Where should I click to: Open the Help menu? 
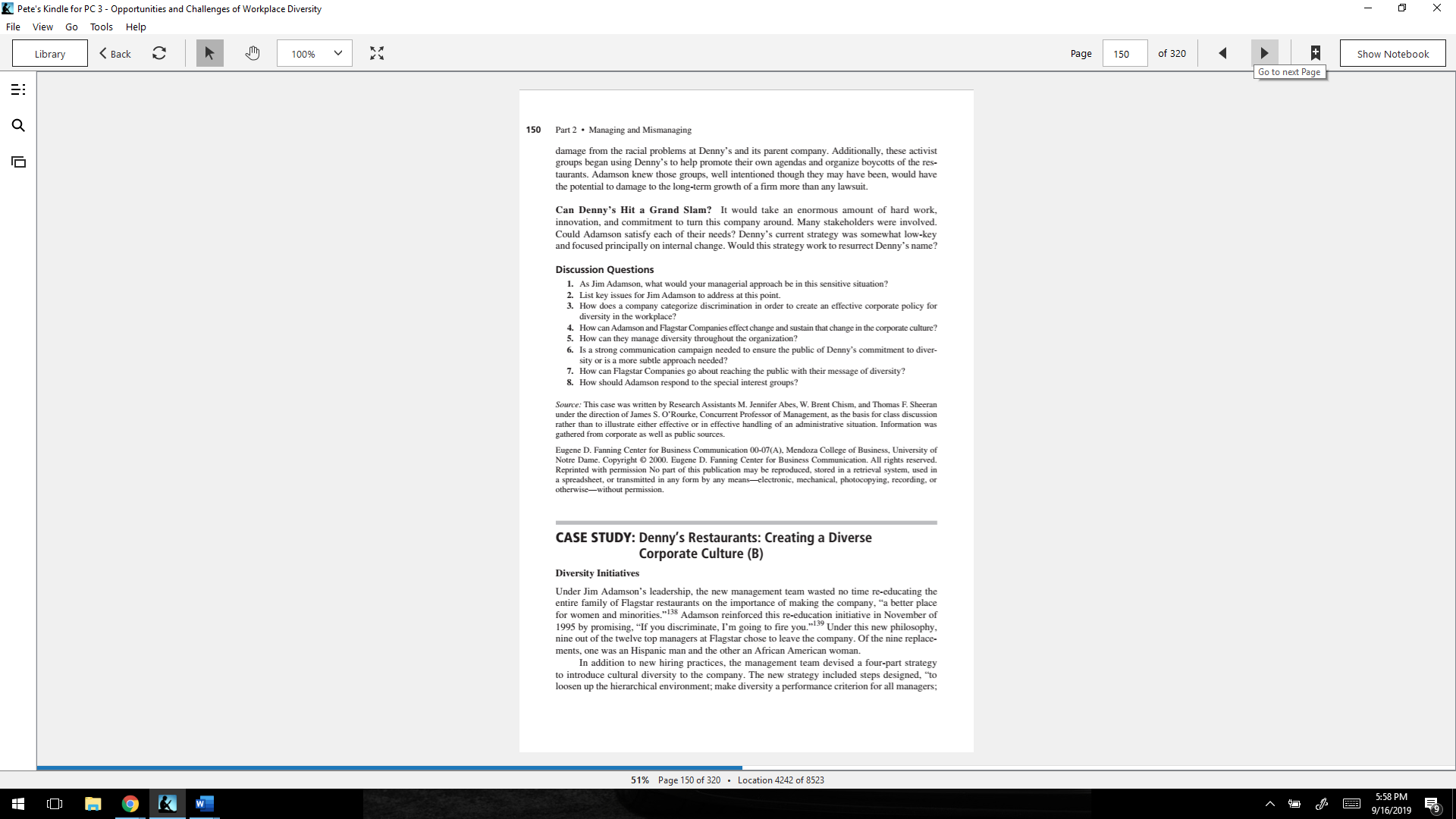pos(136,27)
